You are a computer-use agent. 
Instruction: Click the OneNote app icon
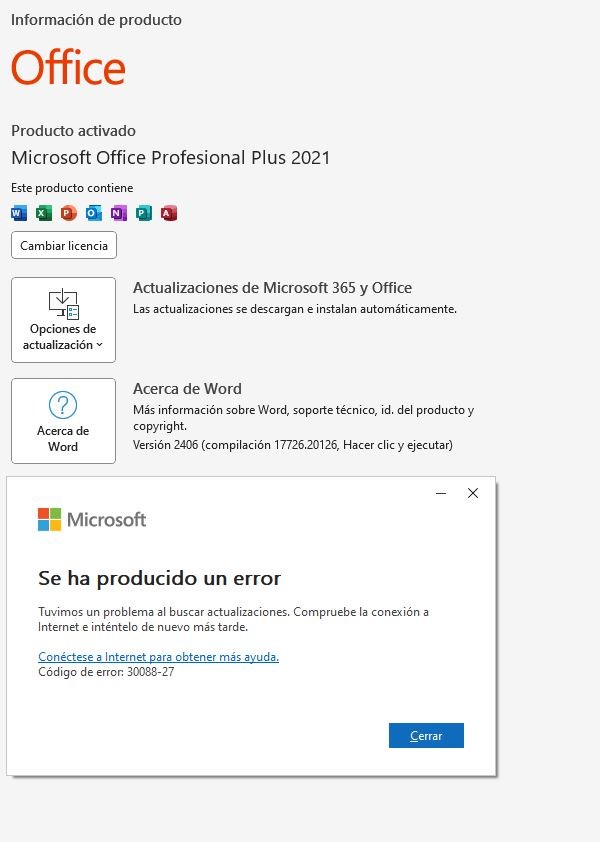[119, 213]
